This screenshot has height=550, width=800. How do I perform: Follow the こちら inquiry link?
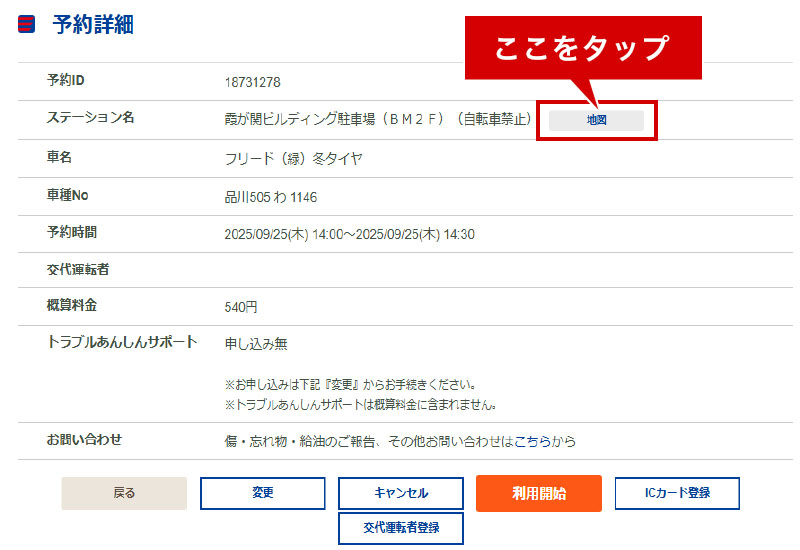pyautogui.click(x=532, y=441)
